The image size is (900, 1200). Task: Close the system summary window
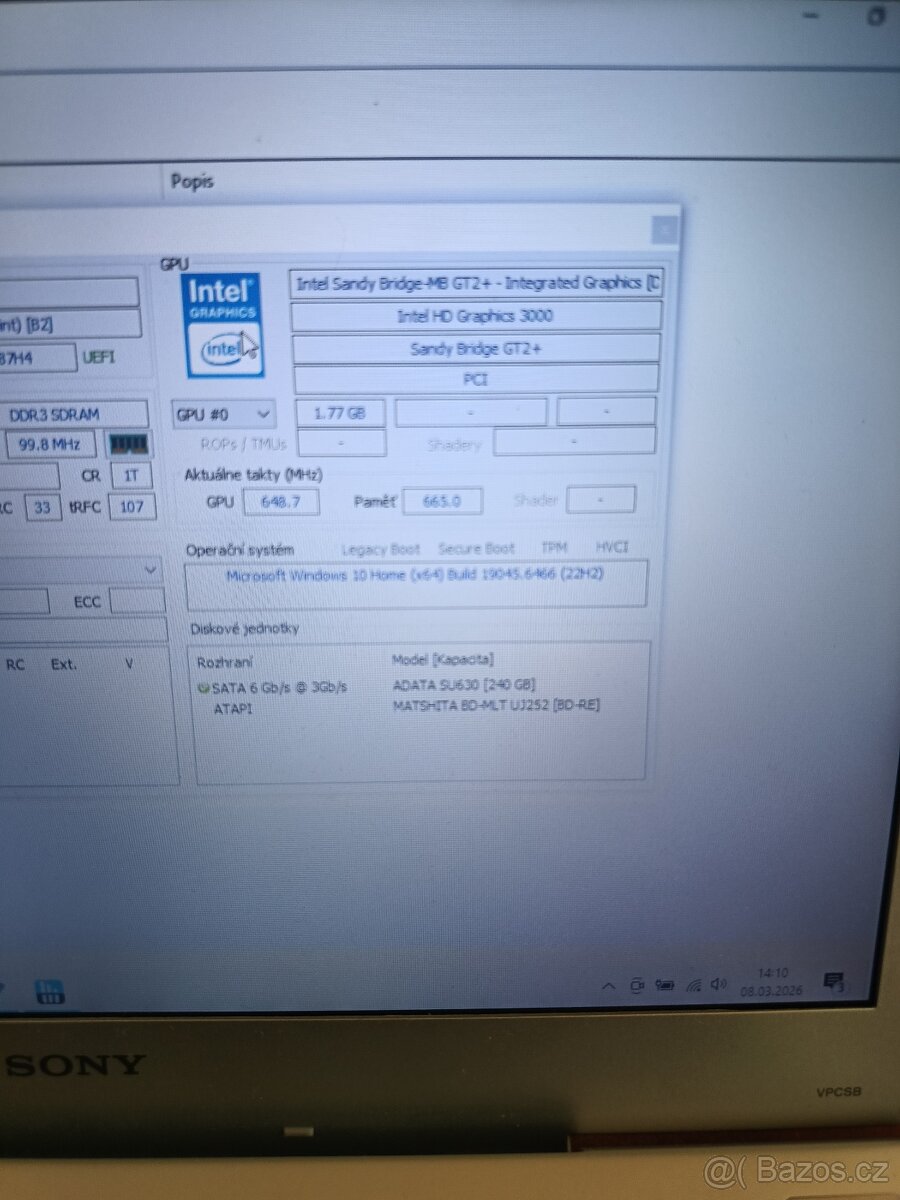[x=664, y=230]
